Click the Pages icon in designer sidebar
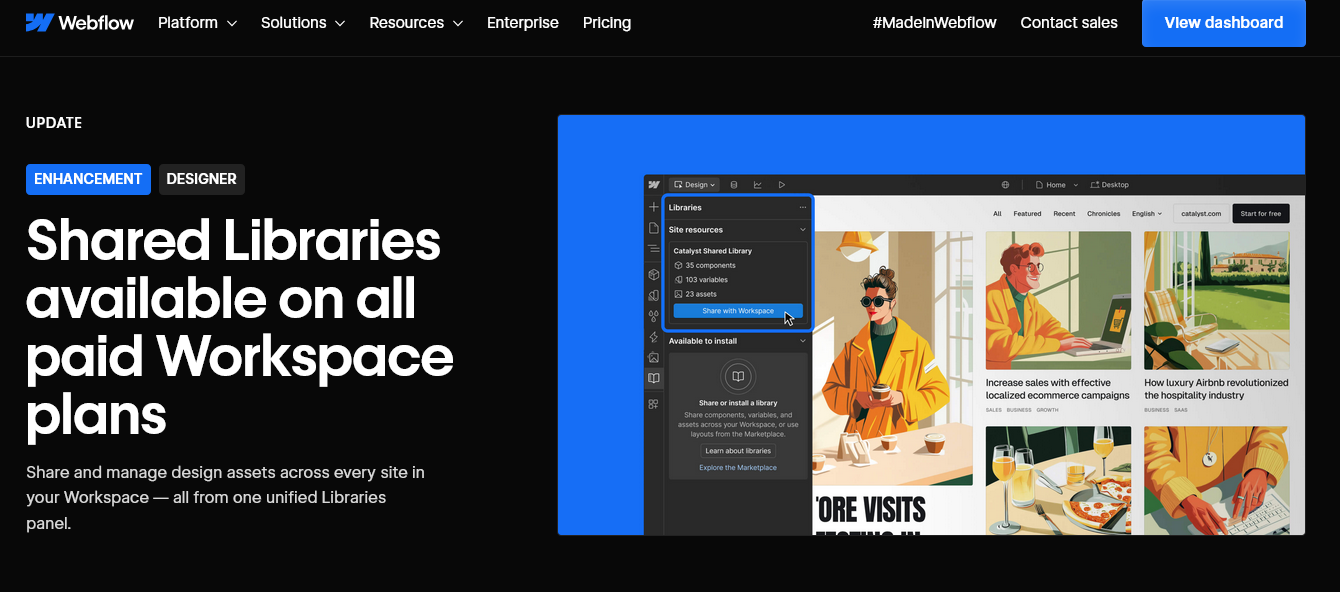This screenshot has height=592, width=1340. point(654,228)
